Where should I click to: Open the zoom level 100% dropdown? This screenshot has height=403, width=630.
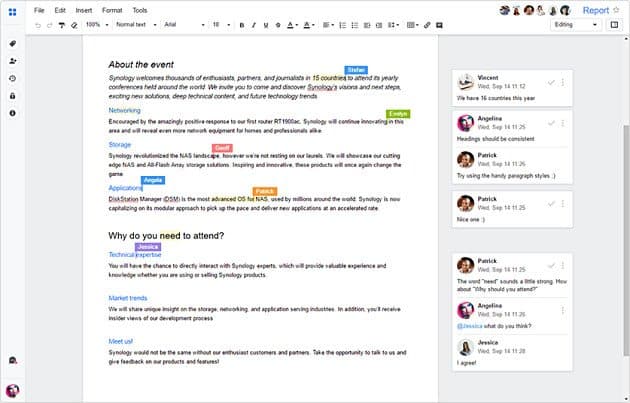(x=97, y=25)
